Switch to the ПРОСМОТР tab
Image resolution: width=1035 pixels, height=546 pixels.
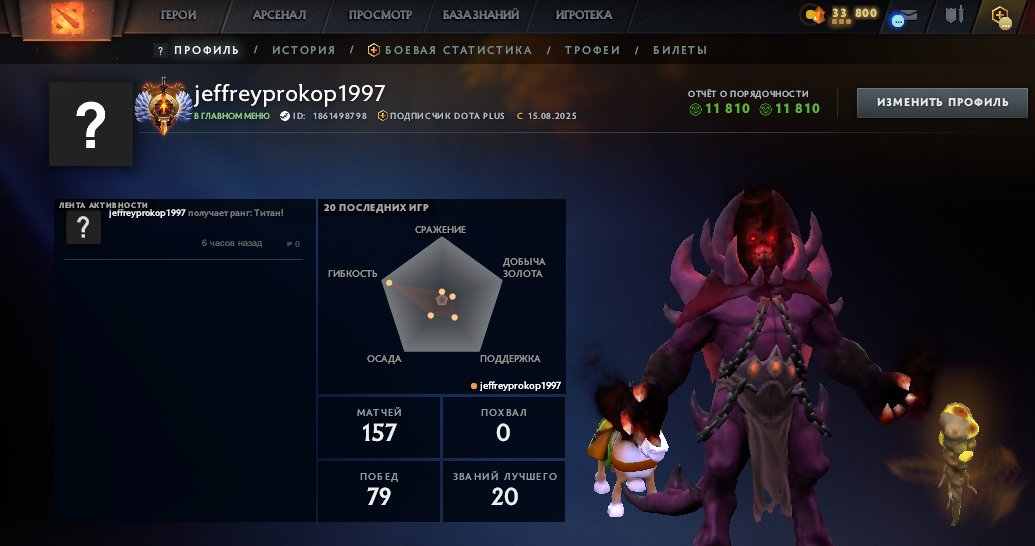coord(380,15)
